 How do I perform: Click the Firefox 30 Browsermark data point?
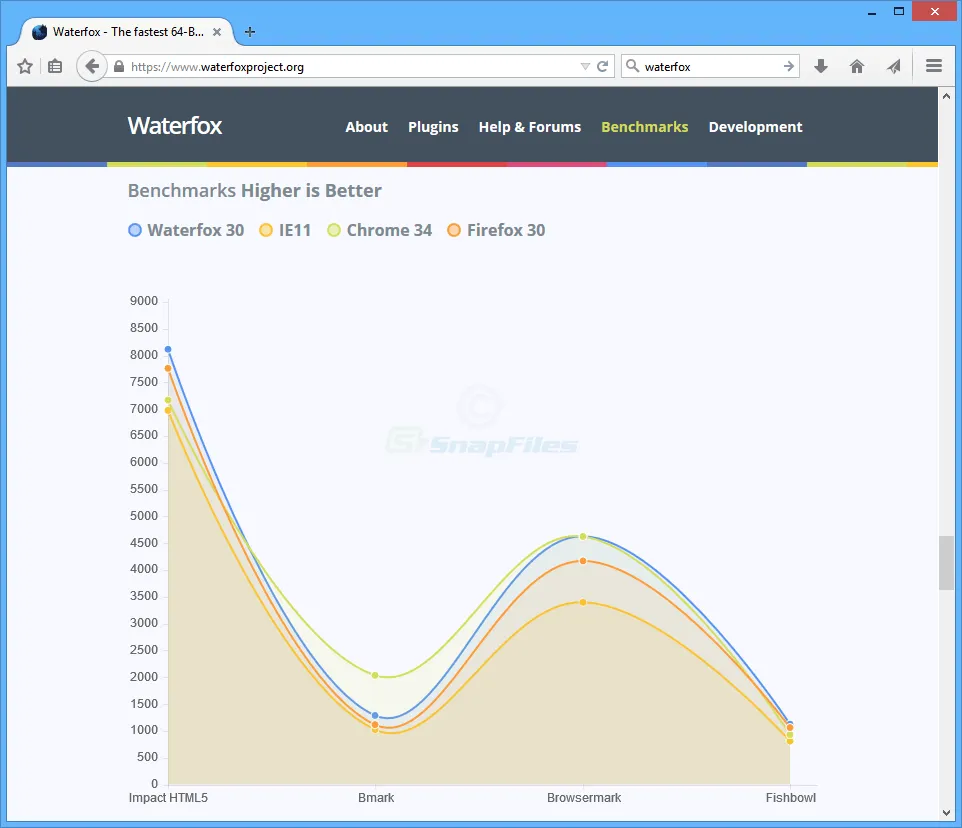pyautogui.click(x=583, y=561)
